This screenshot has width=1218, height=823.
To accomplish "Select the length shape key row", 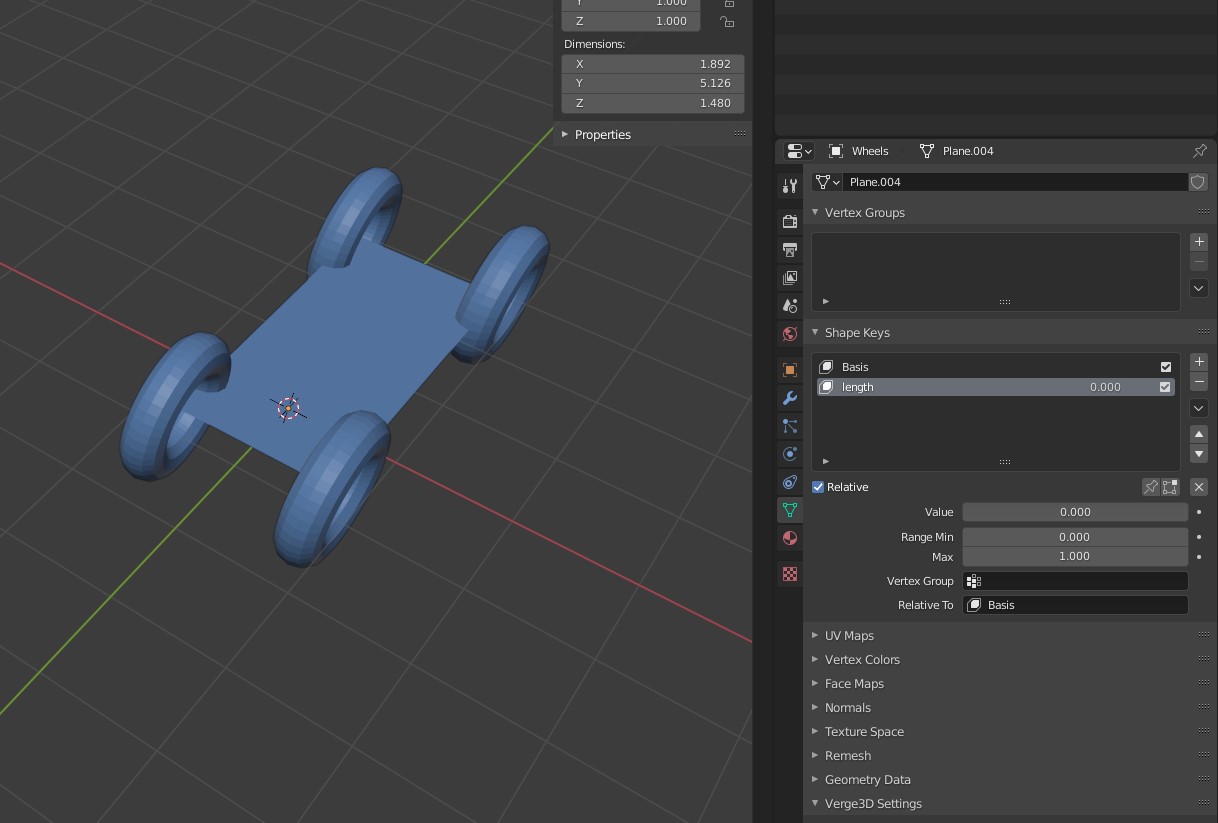I will pos(996,387).
